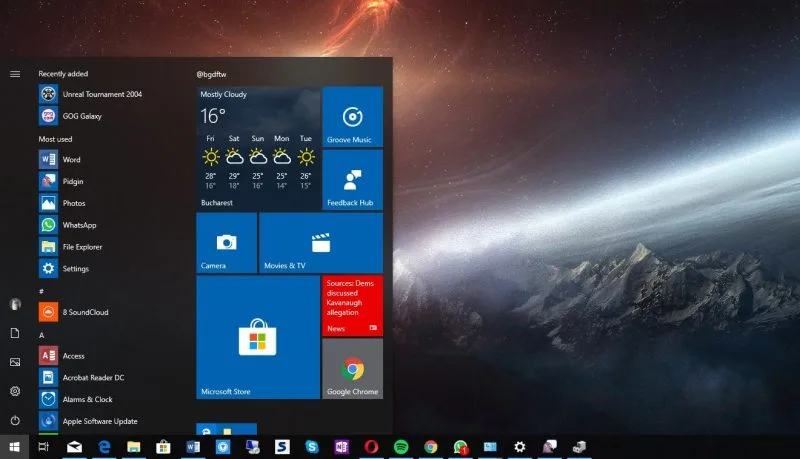The width and height of the screenshot is (800, 459).
Task: Expand the Start menu hamburger navigation
Action: point(15,73)
